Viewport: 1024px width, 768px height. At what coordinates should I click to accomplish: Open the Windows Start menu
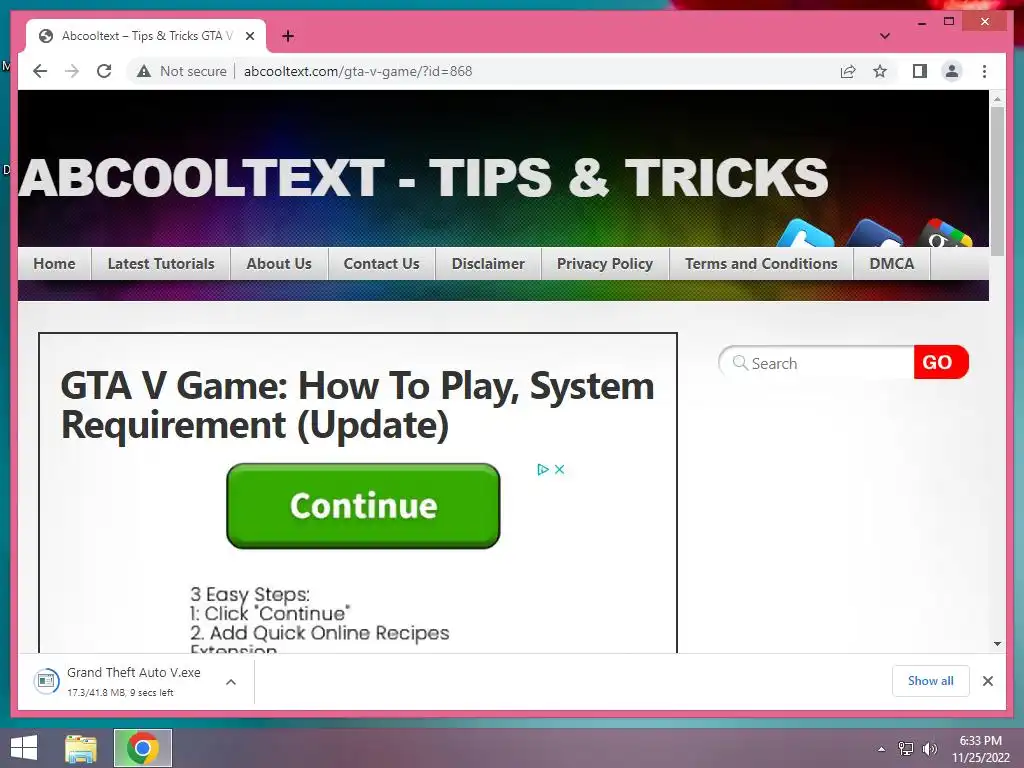click(x=24, y=748)
